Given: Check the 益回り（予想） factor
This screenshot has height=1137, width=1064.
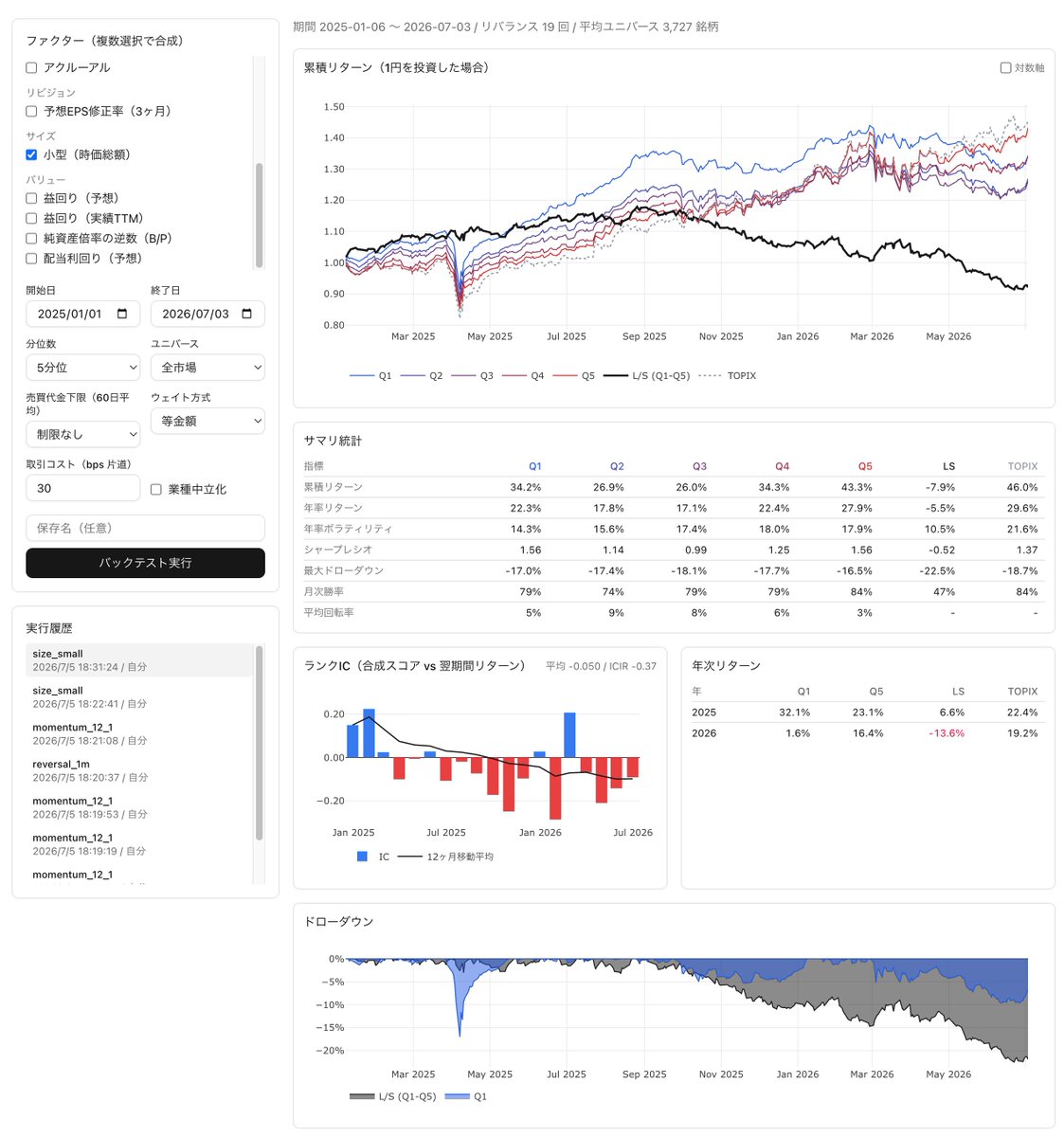Looking at the screenshot, I should click(x=31, y=198).
